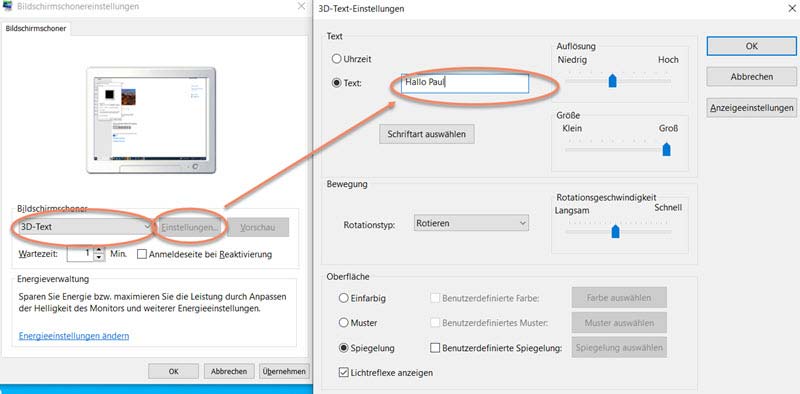Click the Wartezeit minutes input field
The width and height of the screenshot is (800, 394).
(80, 254)
